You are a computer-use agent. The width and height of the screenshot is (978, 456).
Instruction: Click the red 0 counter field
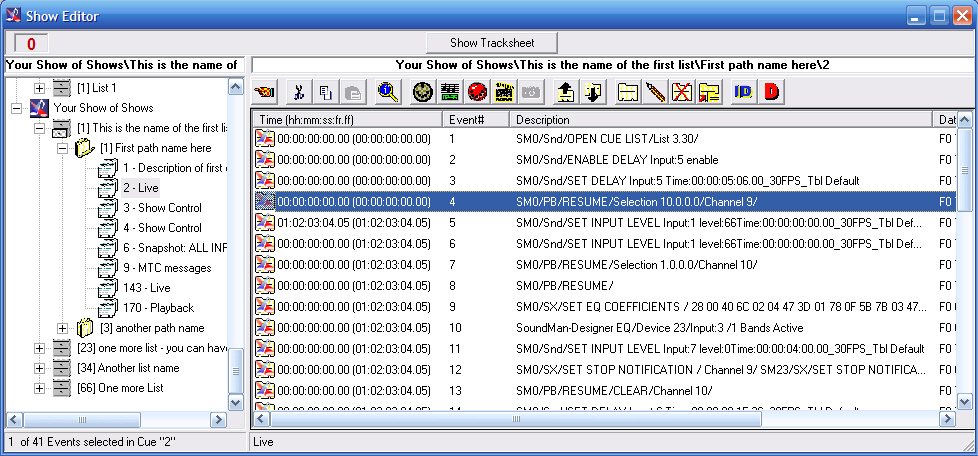point(31,44)
